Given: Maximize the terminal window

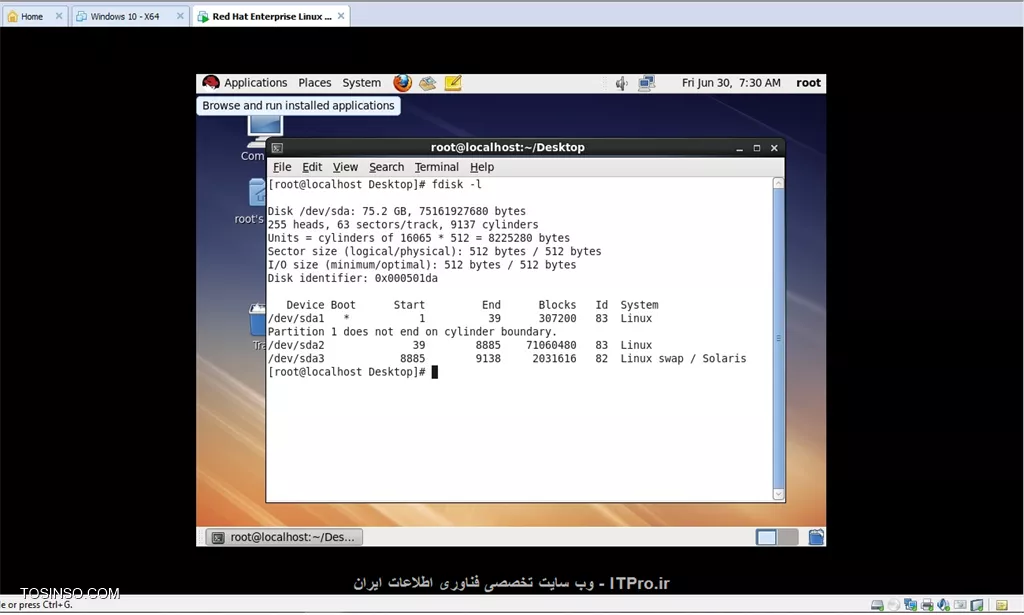Looking at the screenshot, I should [757, 148].
